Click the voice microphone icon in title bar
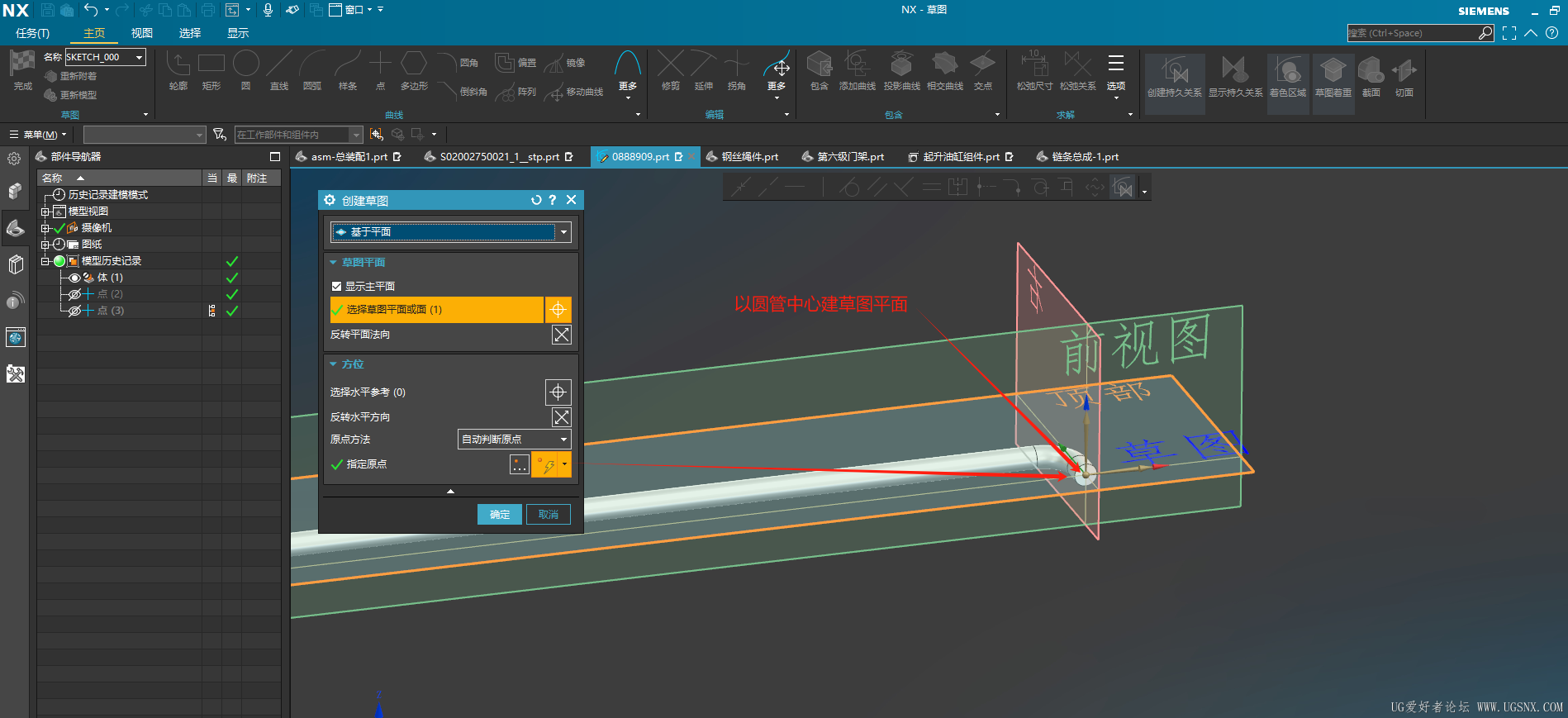Image resolution: width=1568 pixels, height=718 pixels. [x=268, y=10]
